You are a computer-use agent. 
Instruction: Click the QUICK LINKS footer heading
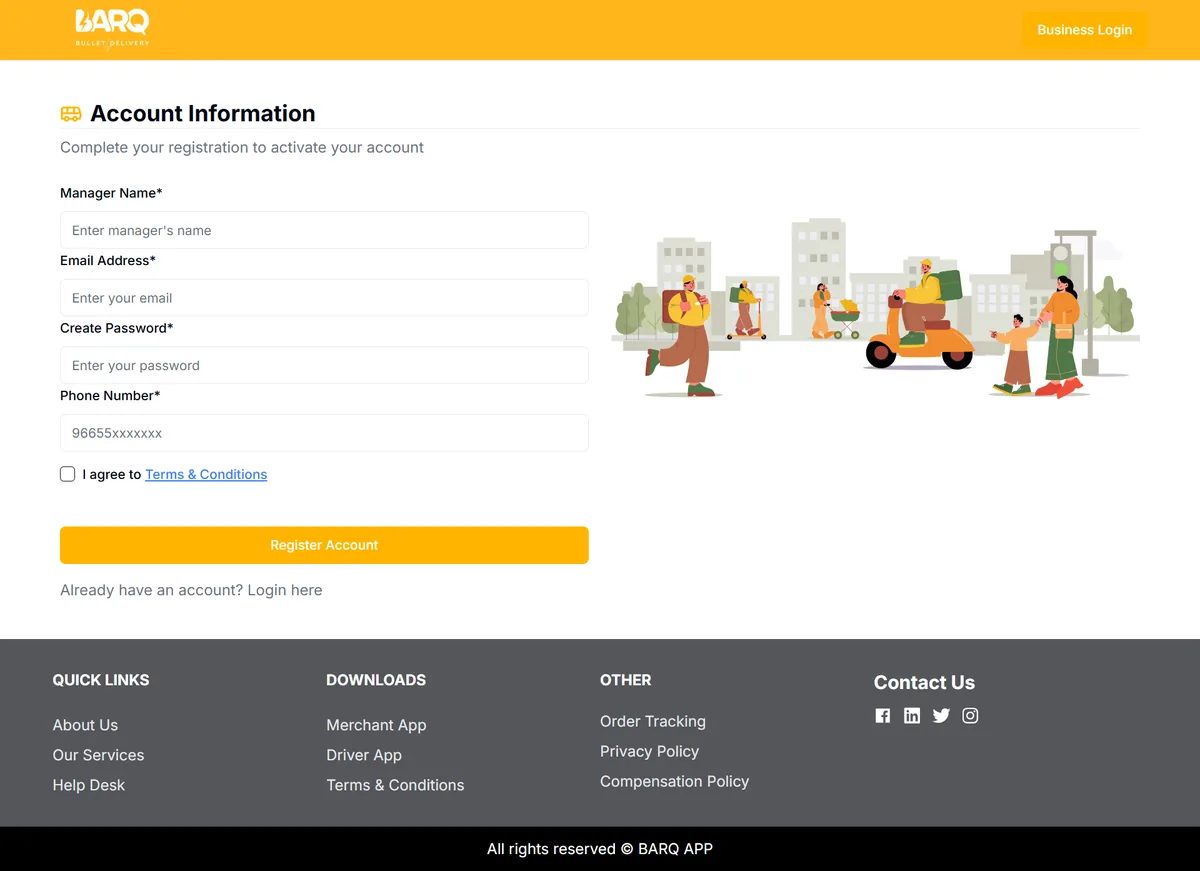(x=101, y=680)
